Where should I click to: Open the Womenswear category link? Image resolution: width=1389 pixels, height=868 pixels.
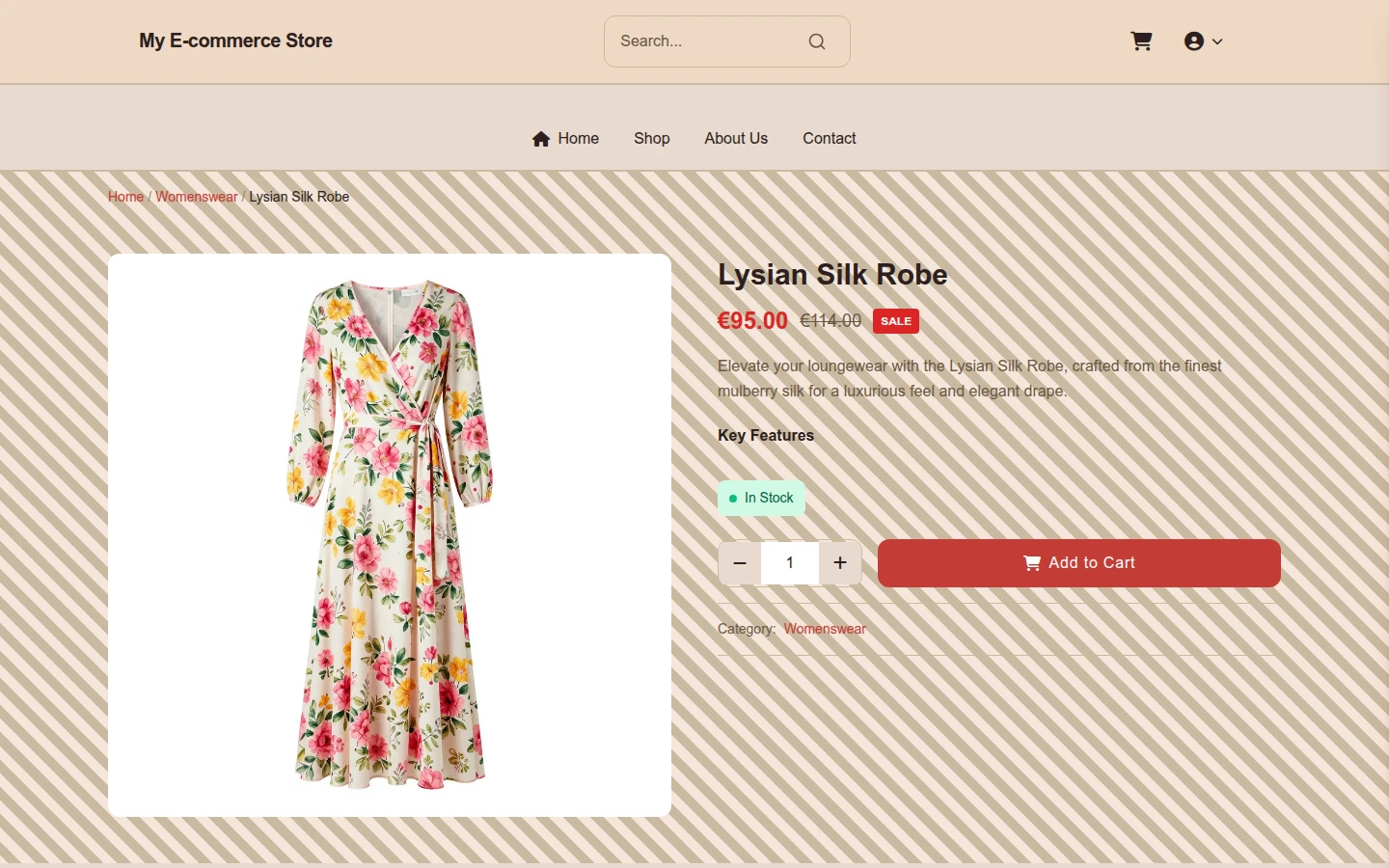[x=825, y=629]
